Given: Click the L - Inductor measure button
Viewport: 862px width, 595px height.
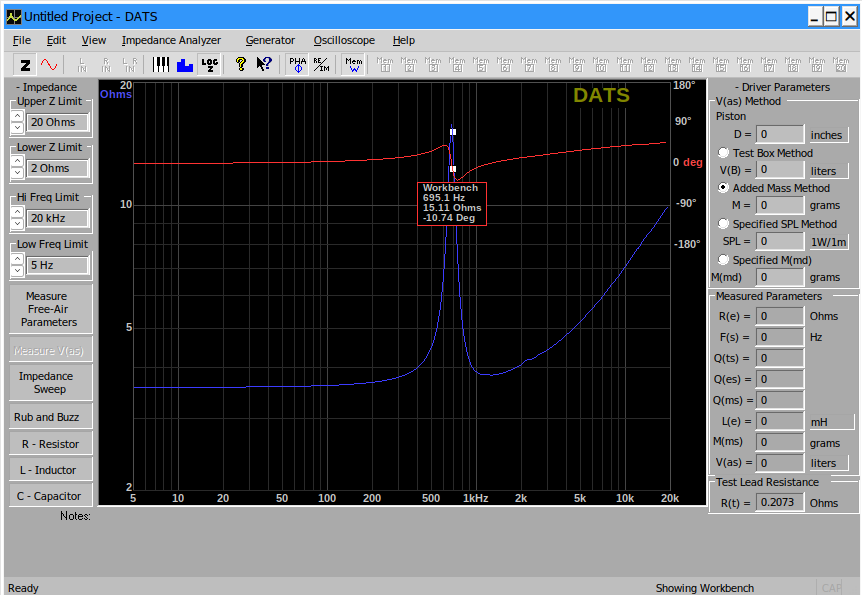Looking at the screenshot, I should click(51, 470).
